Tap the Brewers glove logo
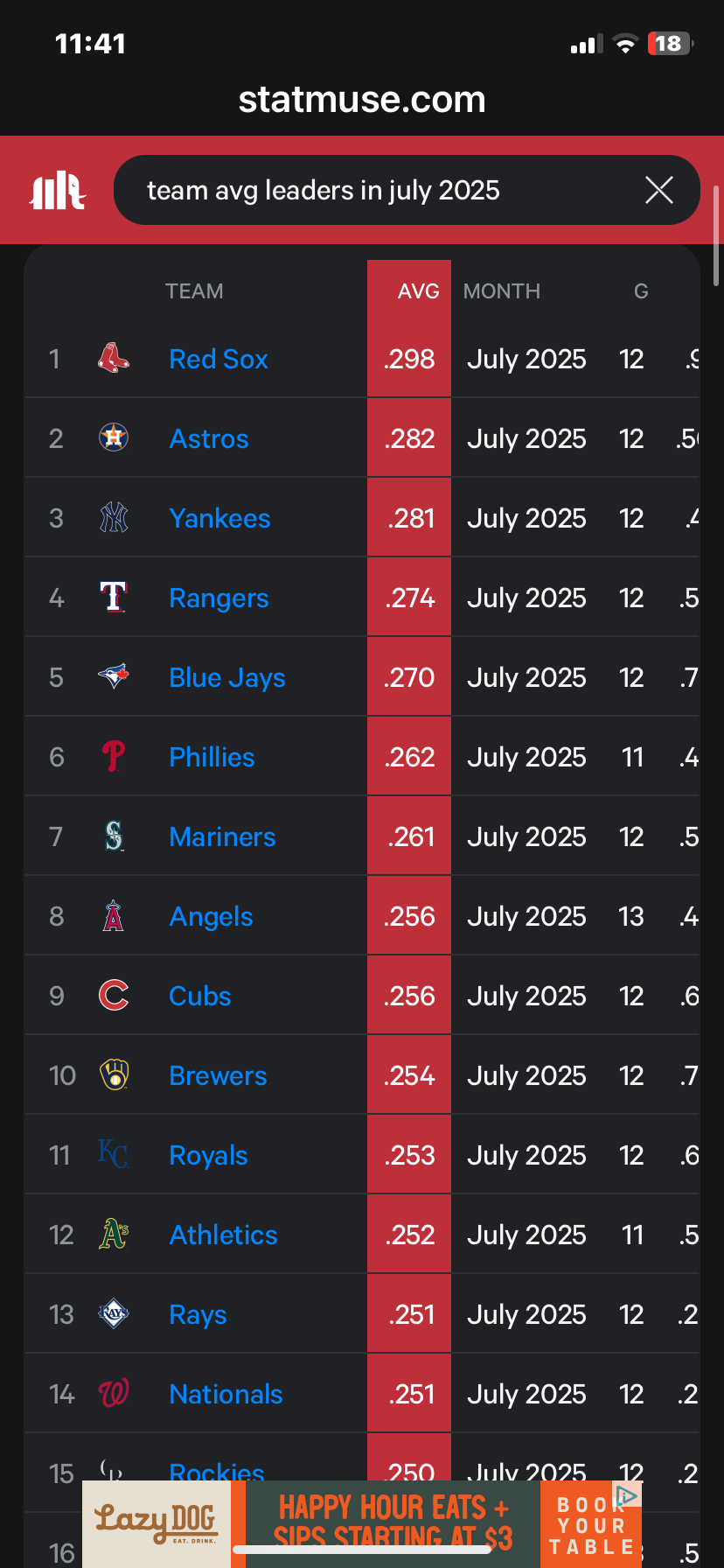This screenshot has width=724, height=1568. [x=114, y=1074]
